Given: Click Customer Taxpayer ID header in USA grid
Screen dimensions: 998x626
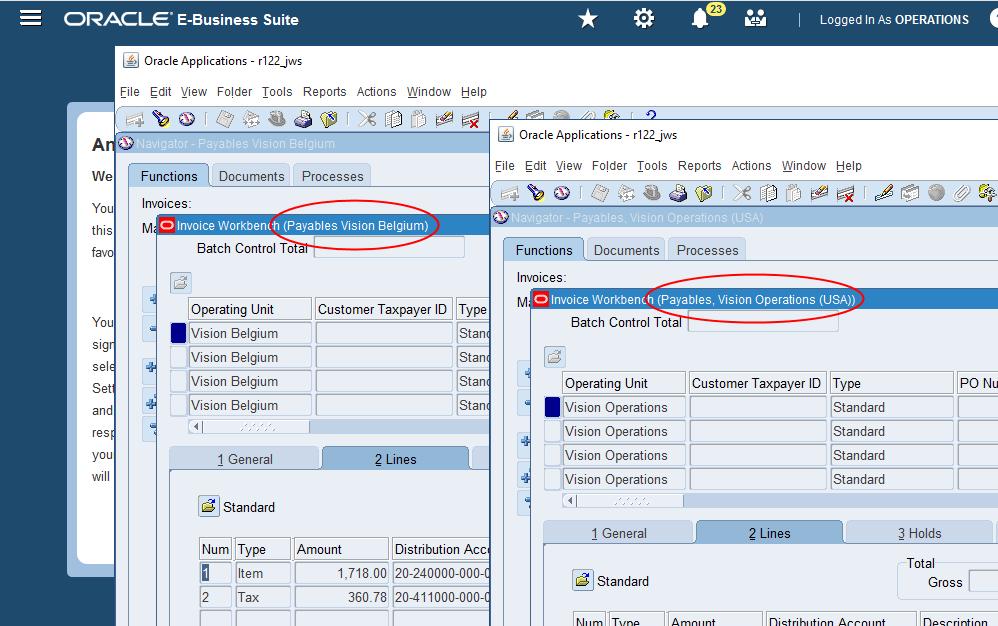Looking at the screenshot, I should coord(756,383).
